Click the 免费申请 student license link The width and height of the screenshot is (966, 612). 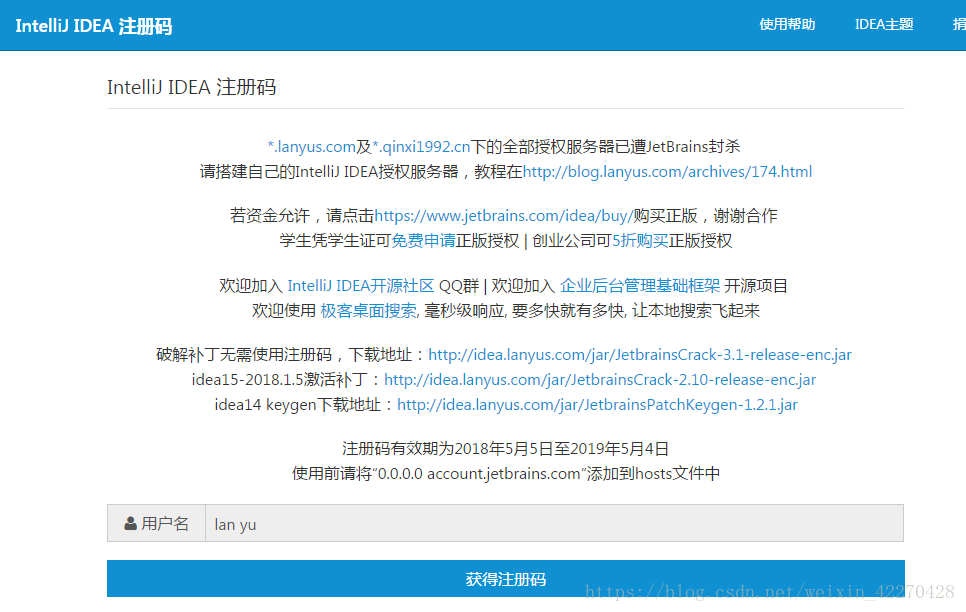pos(423,240)
